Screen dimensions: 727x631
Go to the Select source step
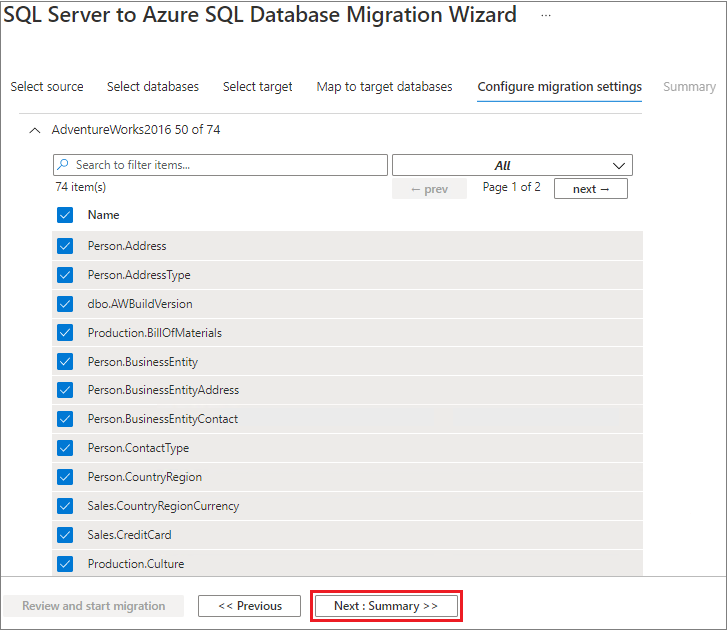pyautogui.click(x=47, y=87)
